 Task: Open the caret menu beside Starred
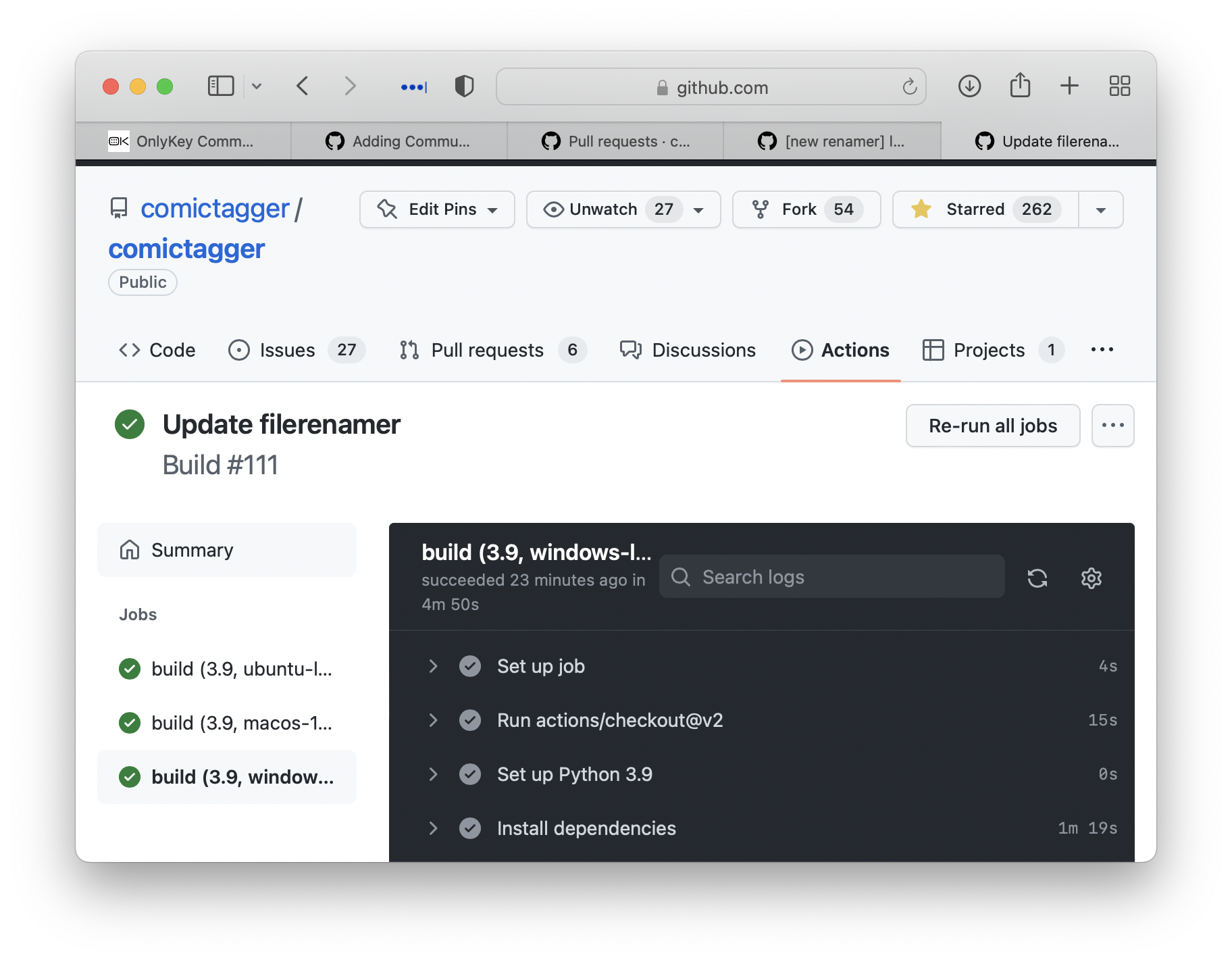click(1101, 209)
